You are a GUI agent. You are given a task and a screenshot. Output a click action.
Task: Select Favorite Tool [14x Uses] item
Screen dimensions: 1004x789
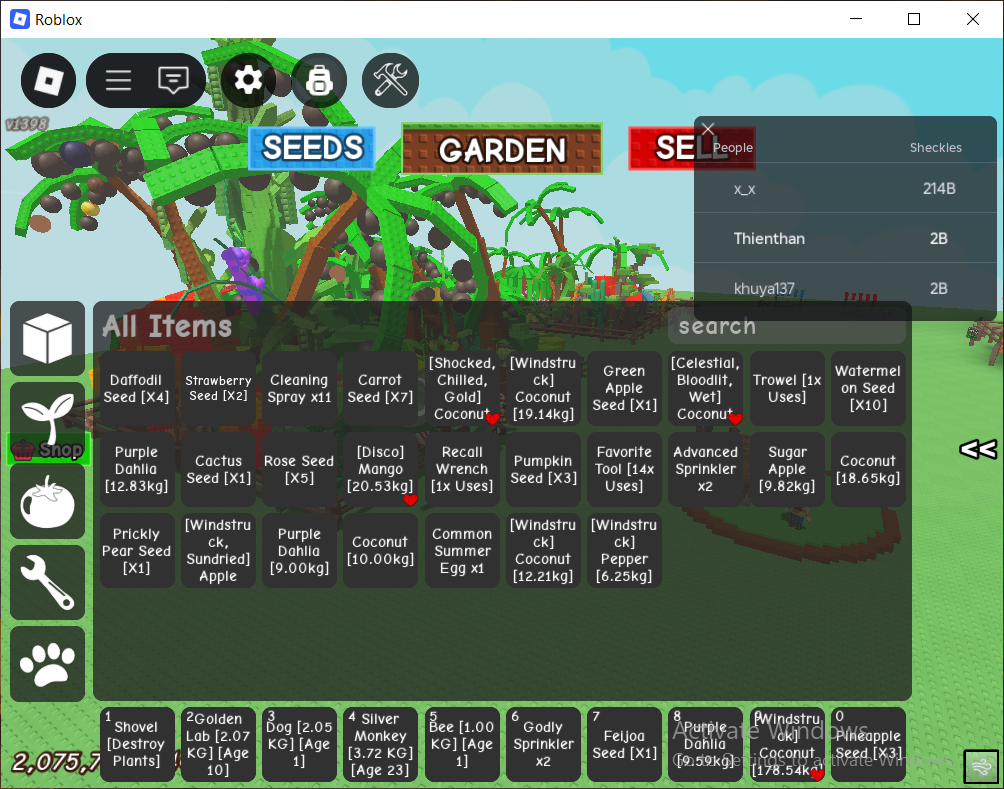coord(624,469)
